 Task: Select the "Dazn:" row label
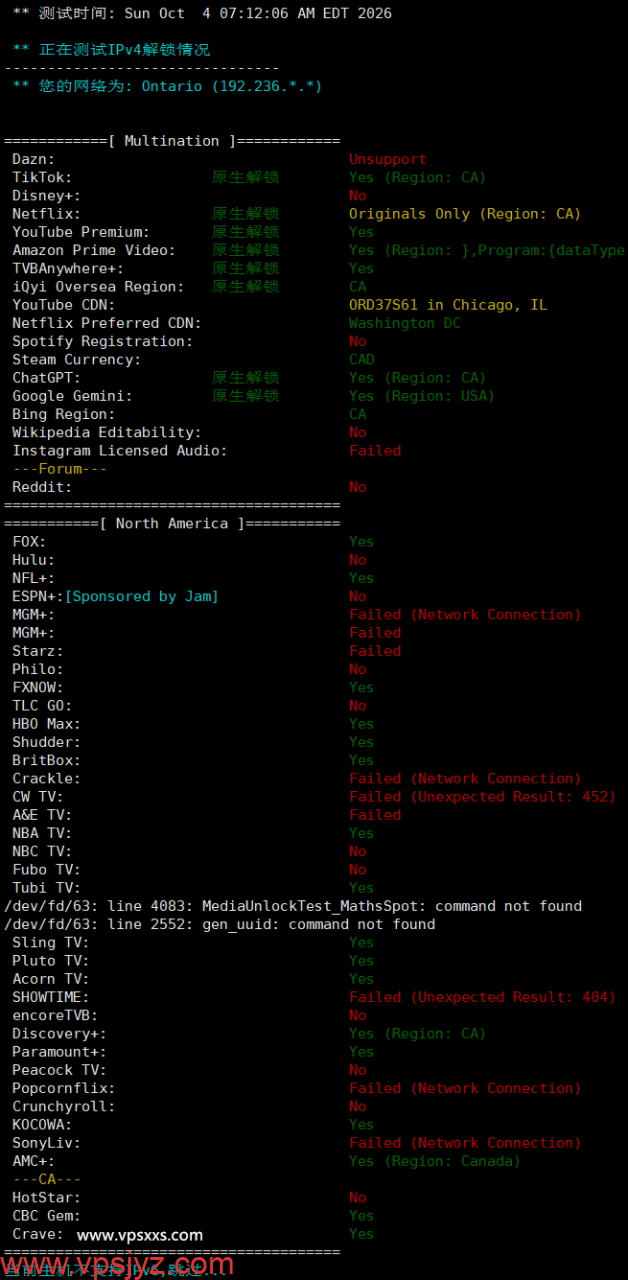click(33, 159)
